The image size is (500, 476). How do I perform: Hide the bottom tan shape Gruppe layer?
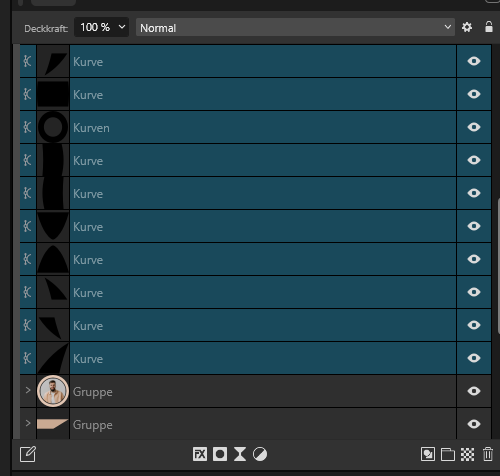tap(474, 424)
